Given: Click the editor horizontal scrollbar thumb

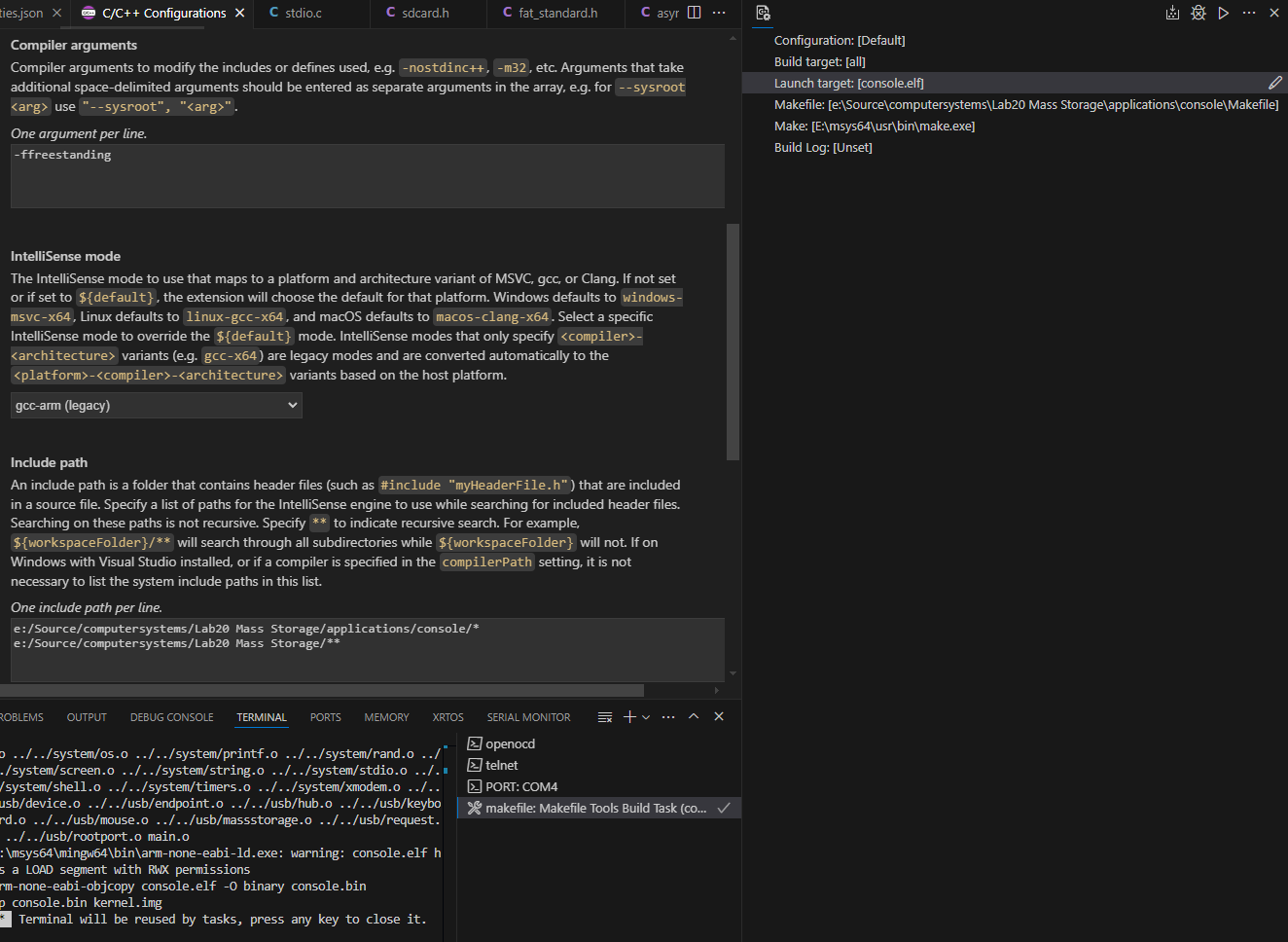Looking at the screenshot, I should pyautogui.click(x=322, y=690).
